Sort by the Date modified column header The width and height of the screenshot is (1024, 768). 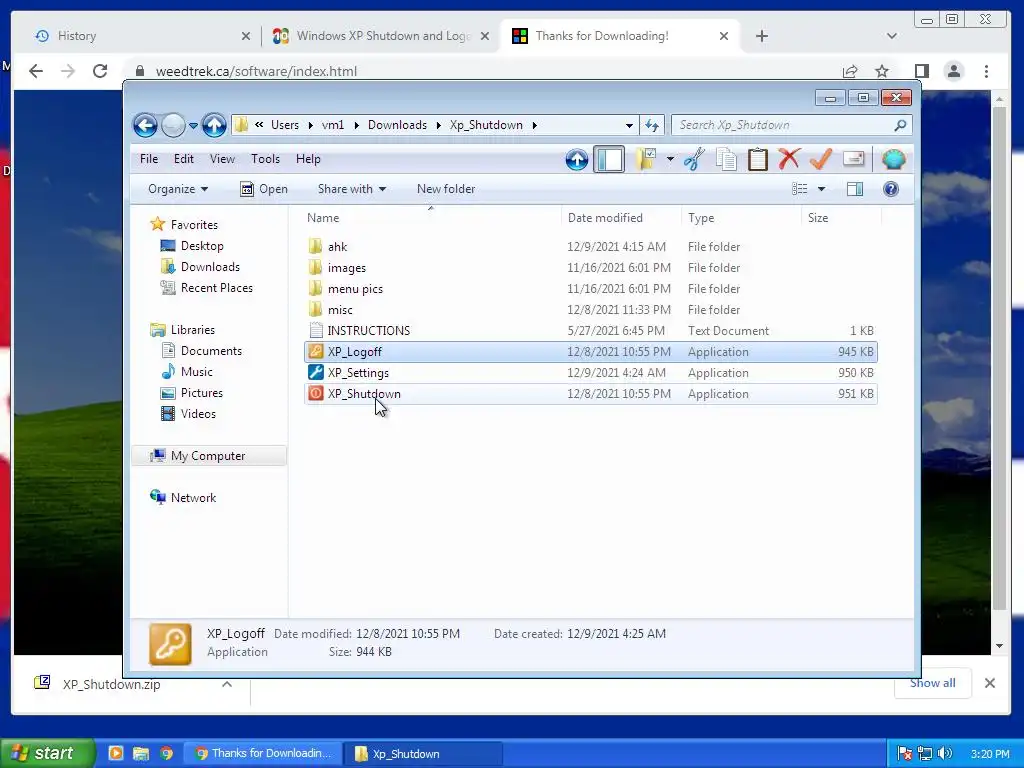click(x=621, y=217)
